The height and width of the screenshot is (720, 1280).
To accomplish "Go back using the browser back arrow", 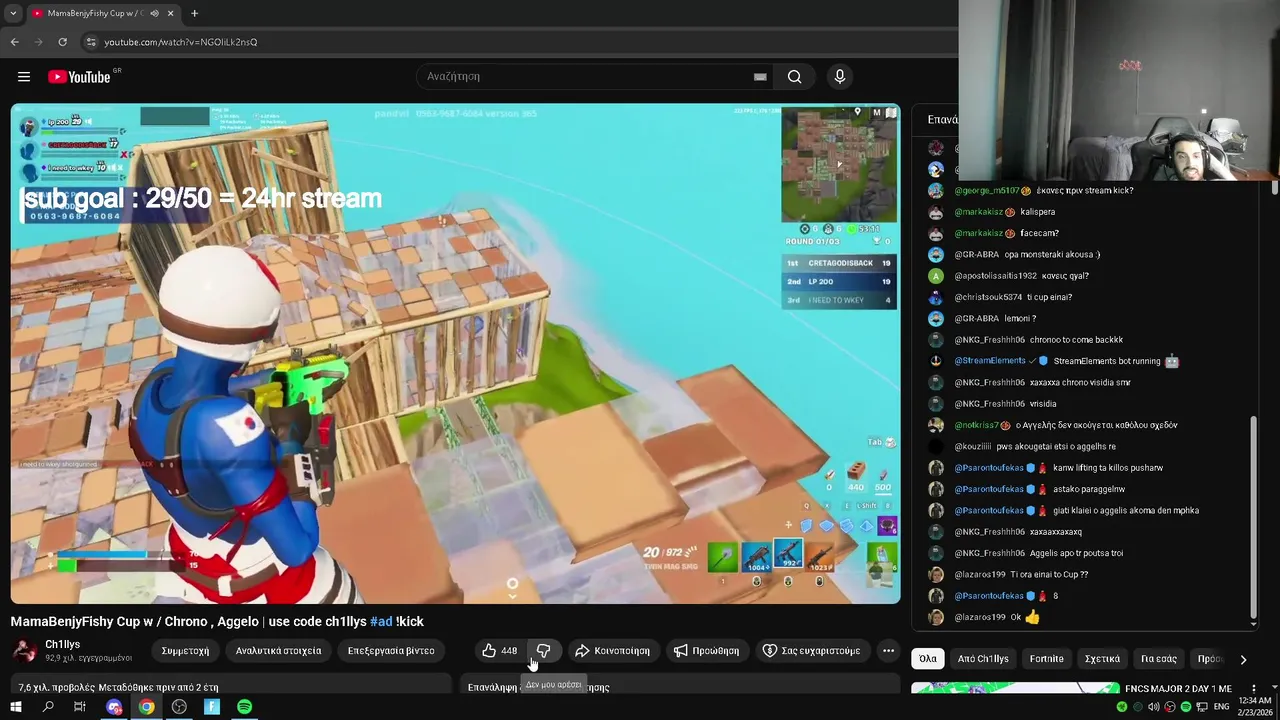I will point(15,42).
